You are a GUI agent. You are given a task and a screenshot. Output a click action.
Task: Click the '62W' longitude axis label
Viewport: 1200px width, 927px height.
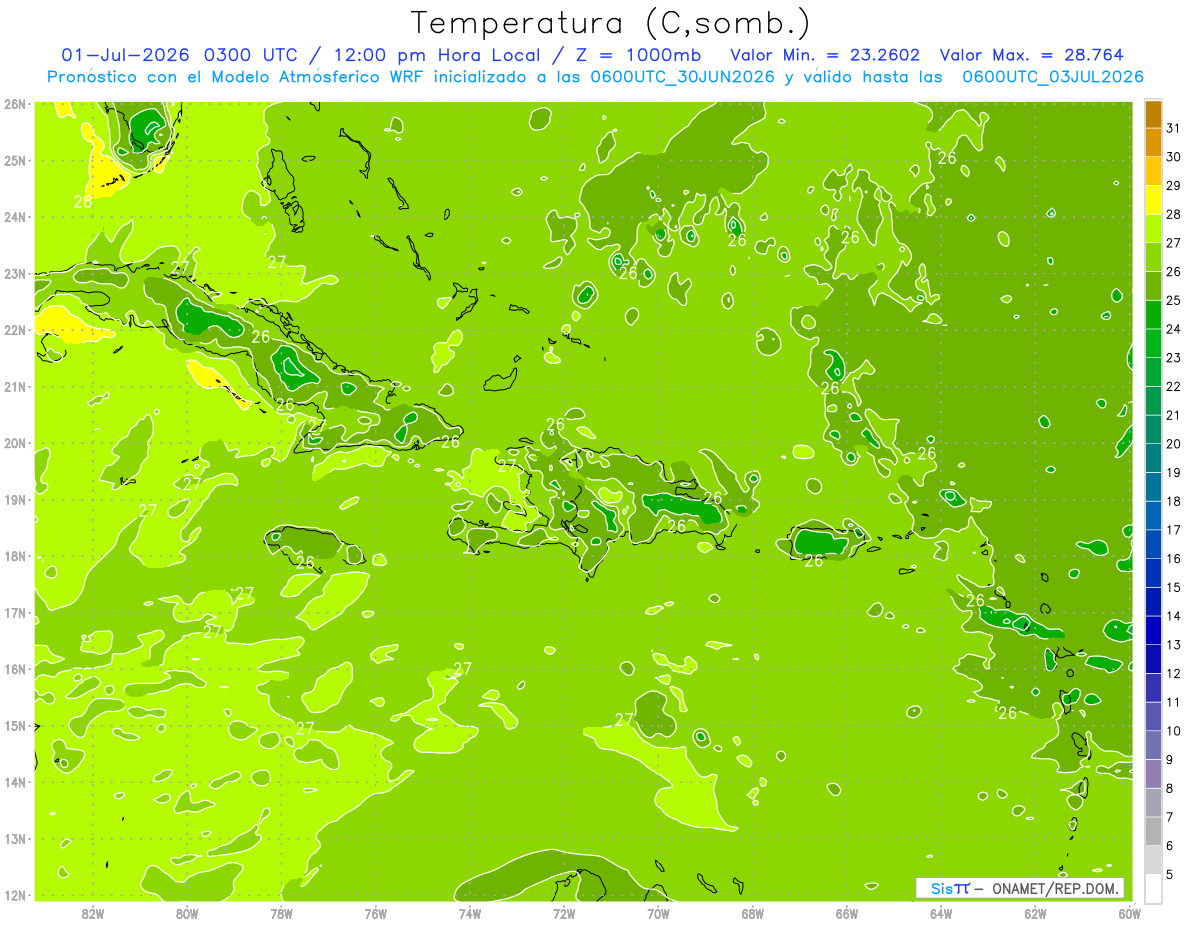[1035, 912]
